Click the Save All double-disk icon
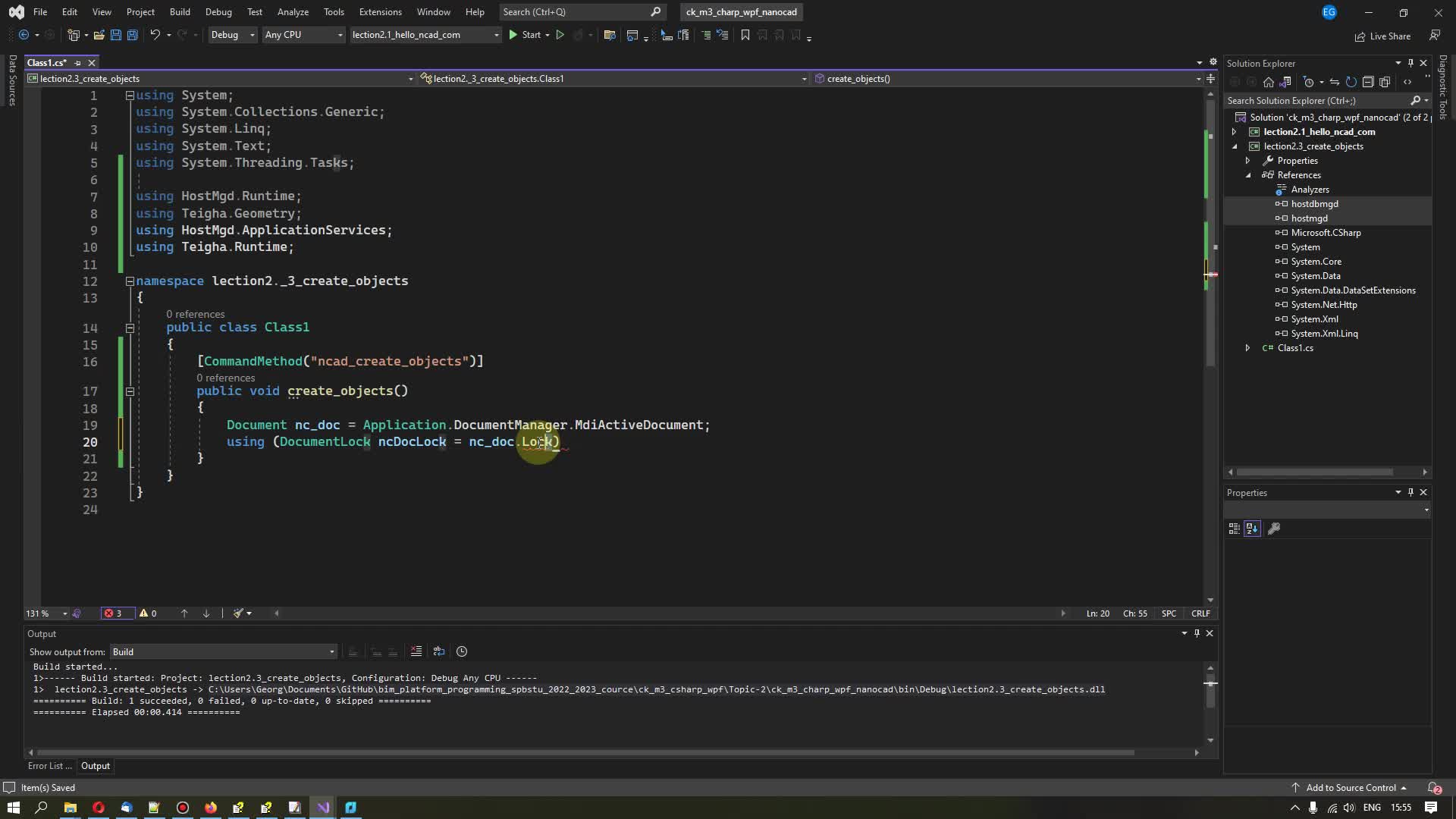This screenshot has height=819, width=1456. pos(133,35)
